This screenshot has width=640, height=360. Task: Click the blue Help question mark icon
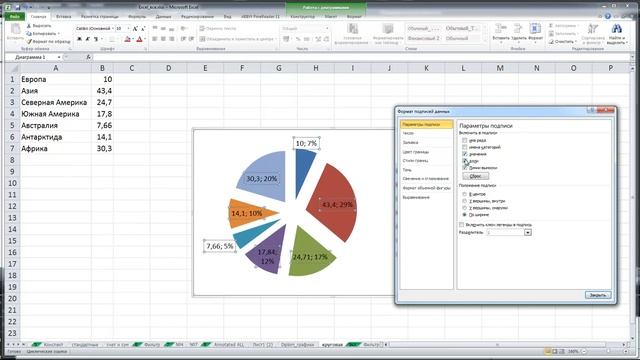(x=608, y=16)
